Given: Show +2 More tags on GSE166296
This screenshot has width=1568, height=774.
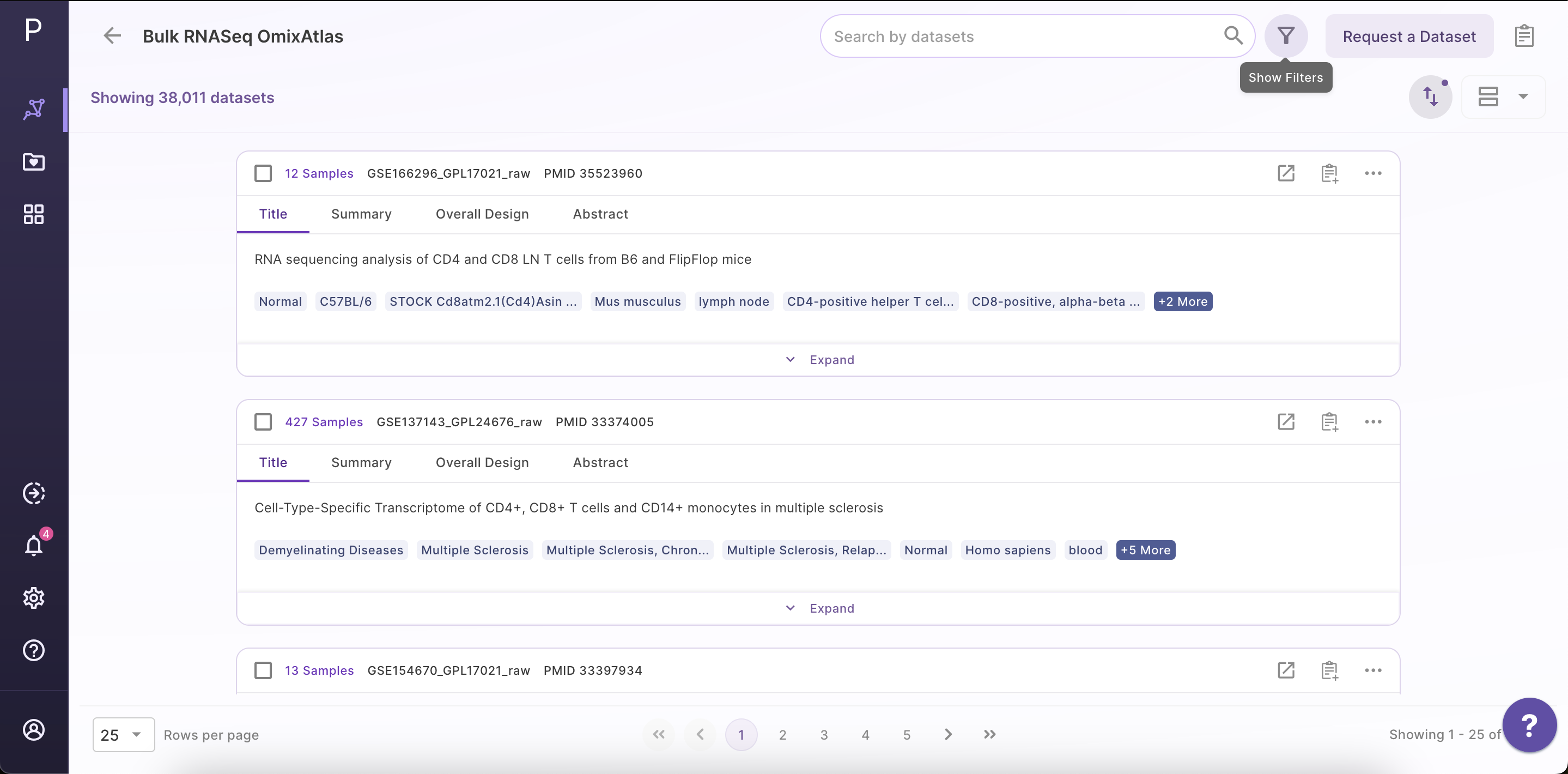Looking at the screenshot, I should 1183,301.
